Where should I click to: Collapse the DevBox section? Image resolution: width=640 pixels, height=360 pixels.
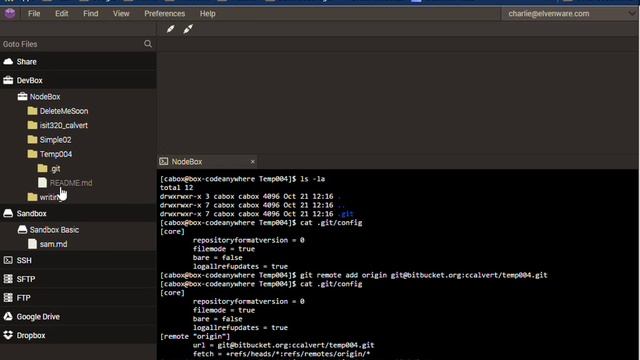(x=29, y=80)
